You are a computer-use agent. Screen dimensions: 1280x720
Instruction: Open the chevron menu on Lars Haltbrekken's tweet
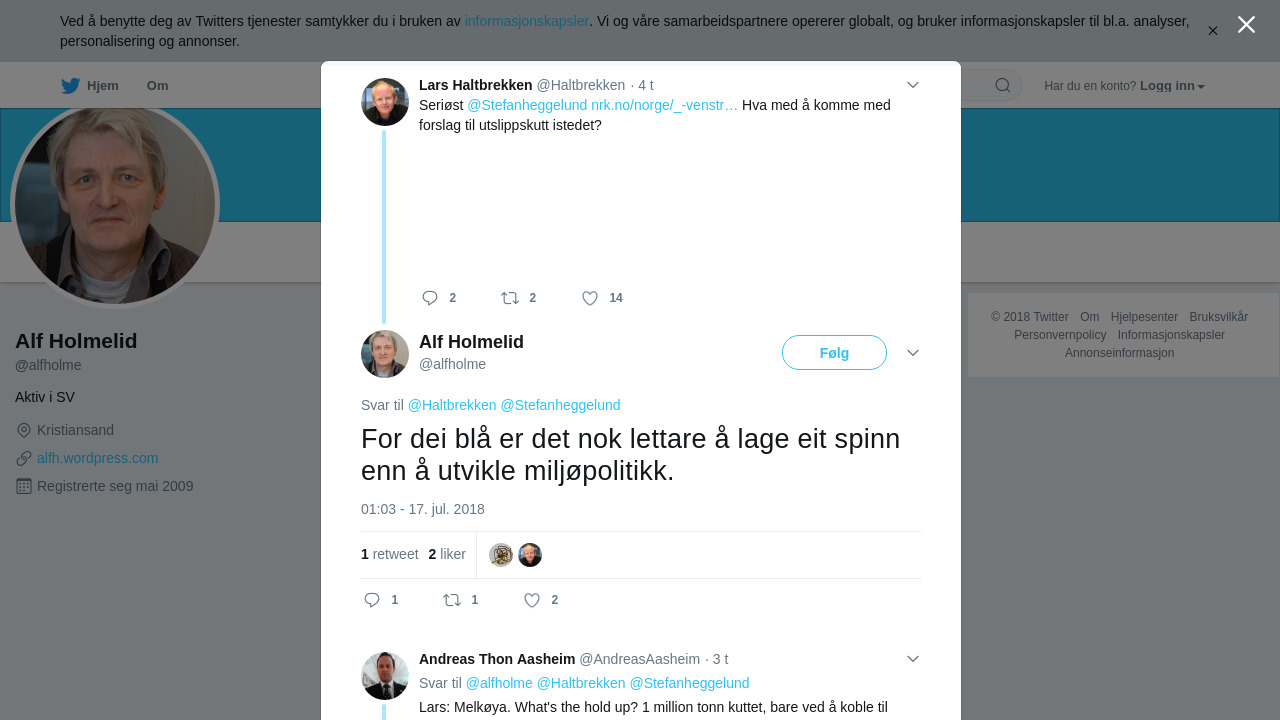pos(913,85)
